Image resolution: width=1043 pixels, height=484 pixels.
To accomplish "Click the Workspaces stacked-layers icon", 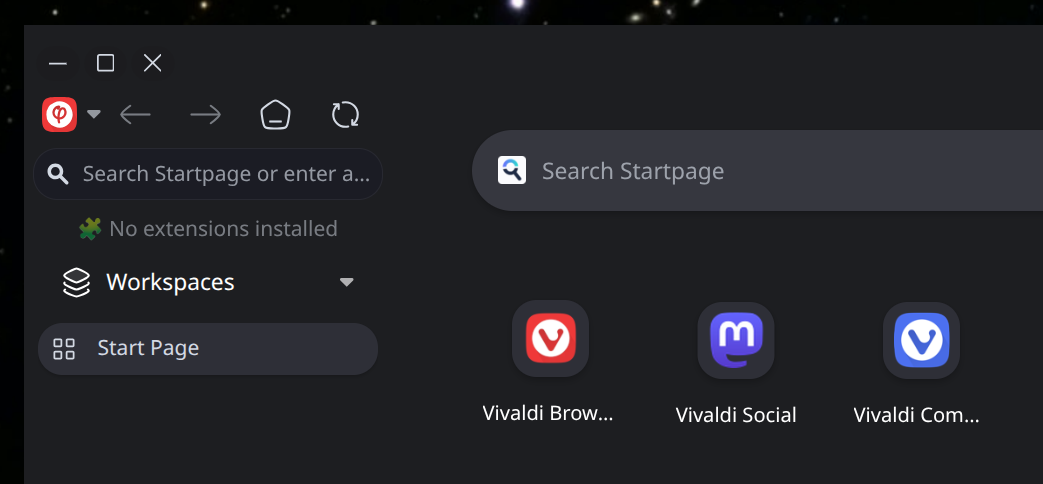I will [76, 282].
